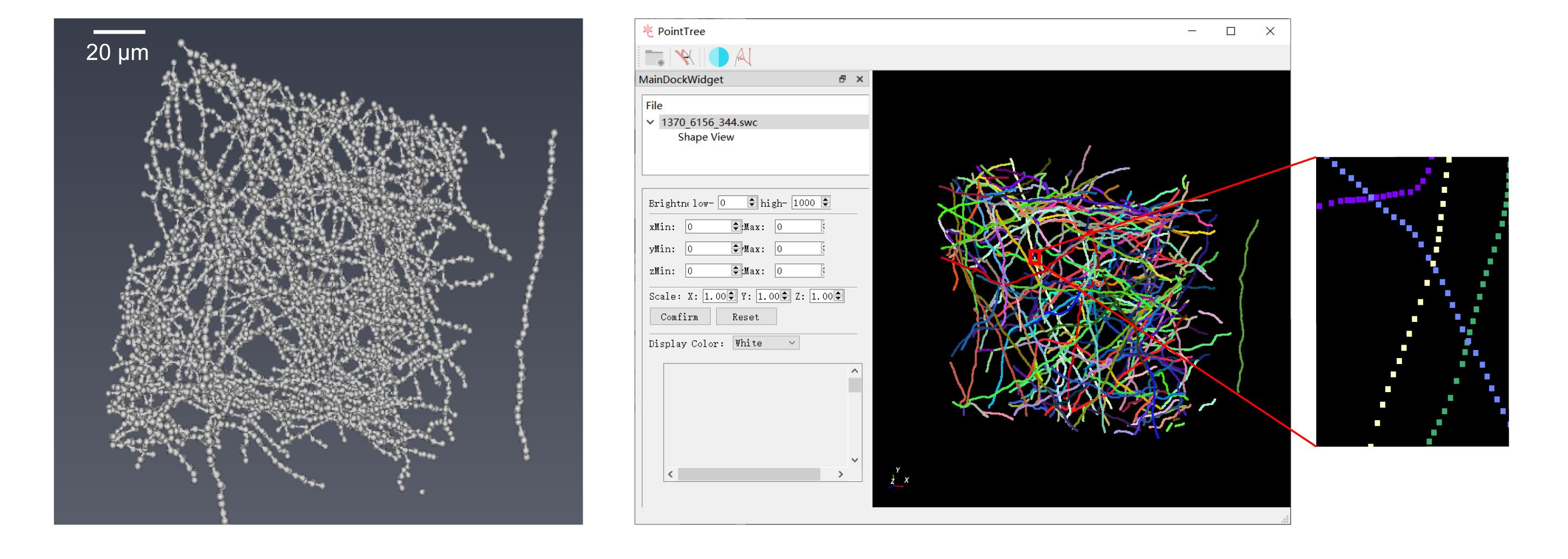
Task: Open the Display Color dropdown
Action: (765, 343)
